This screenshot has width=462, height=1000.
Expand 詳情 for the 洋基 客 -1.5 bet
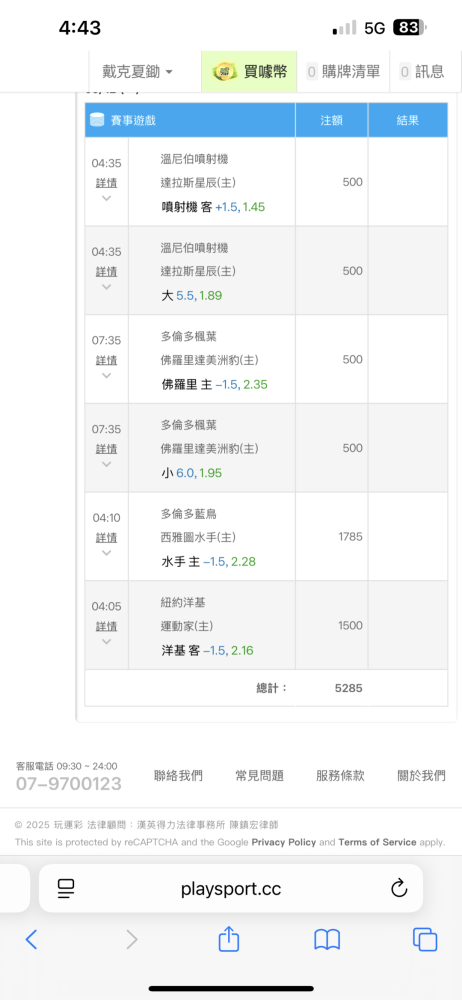(107, 626)
